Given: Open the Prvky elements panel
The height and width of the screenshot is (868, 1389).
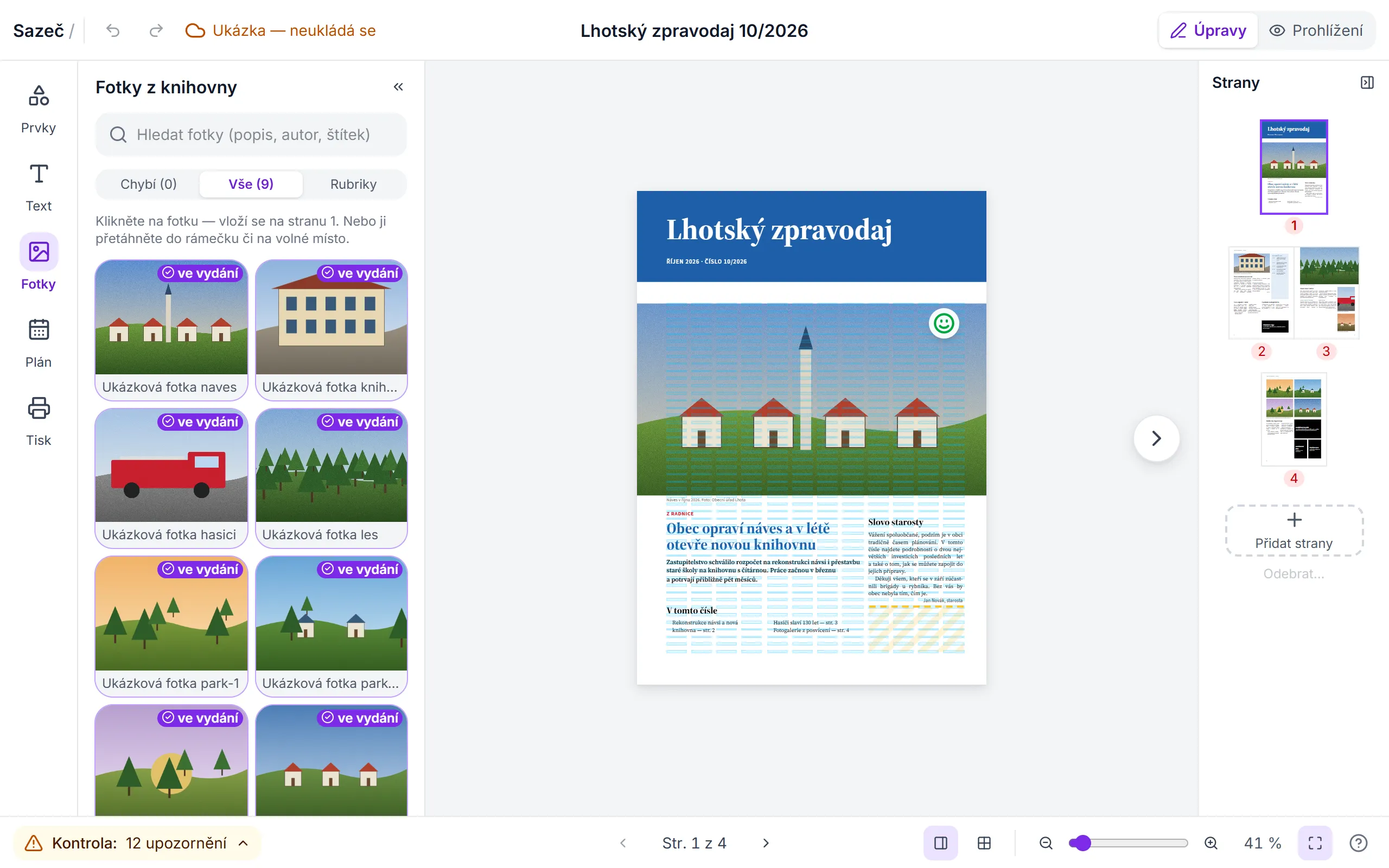Looking at the screenshot, I should click(x=39, y=109).
